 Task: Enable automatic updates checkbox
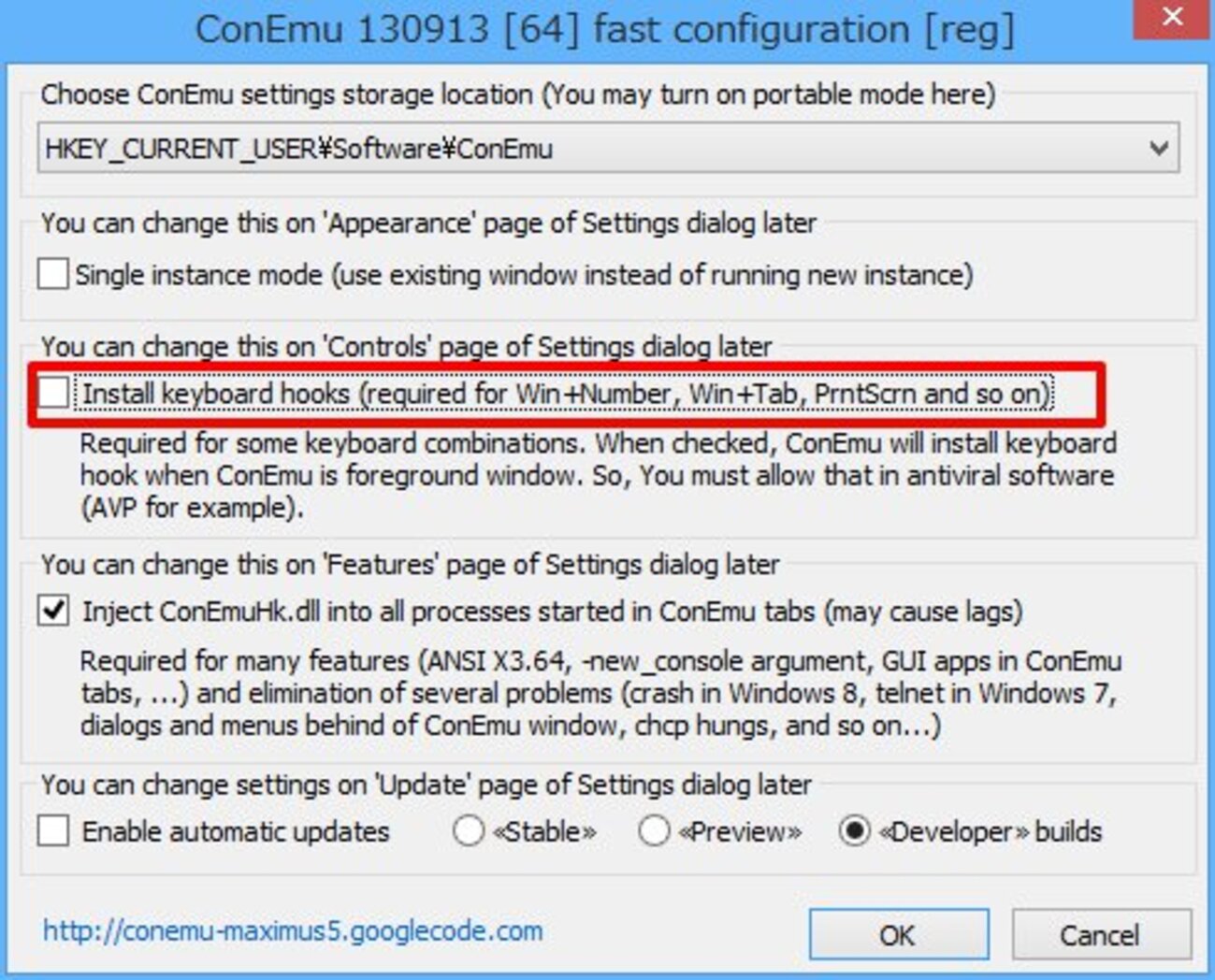[54, 831]
